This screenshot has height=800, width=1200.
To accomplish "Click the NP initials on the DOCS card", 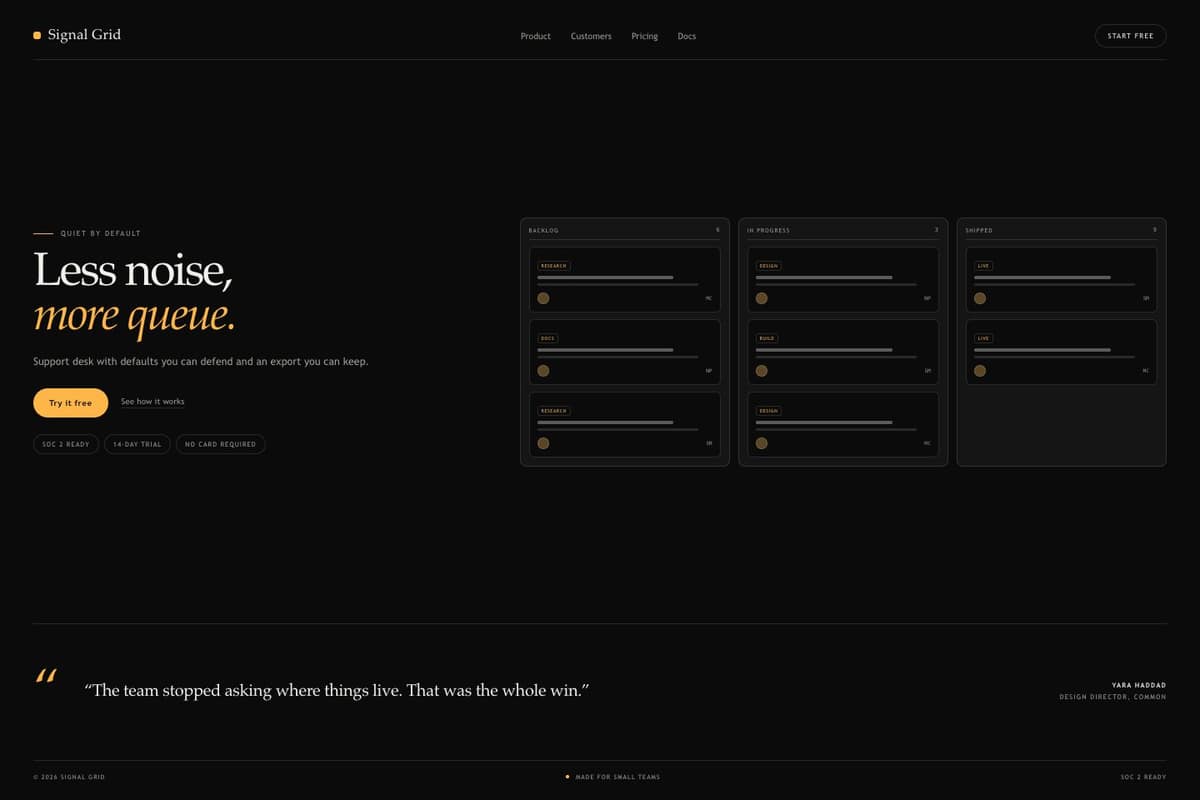I will 709,371.
